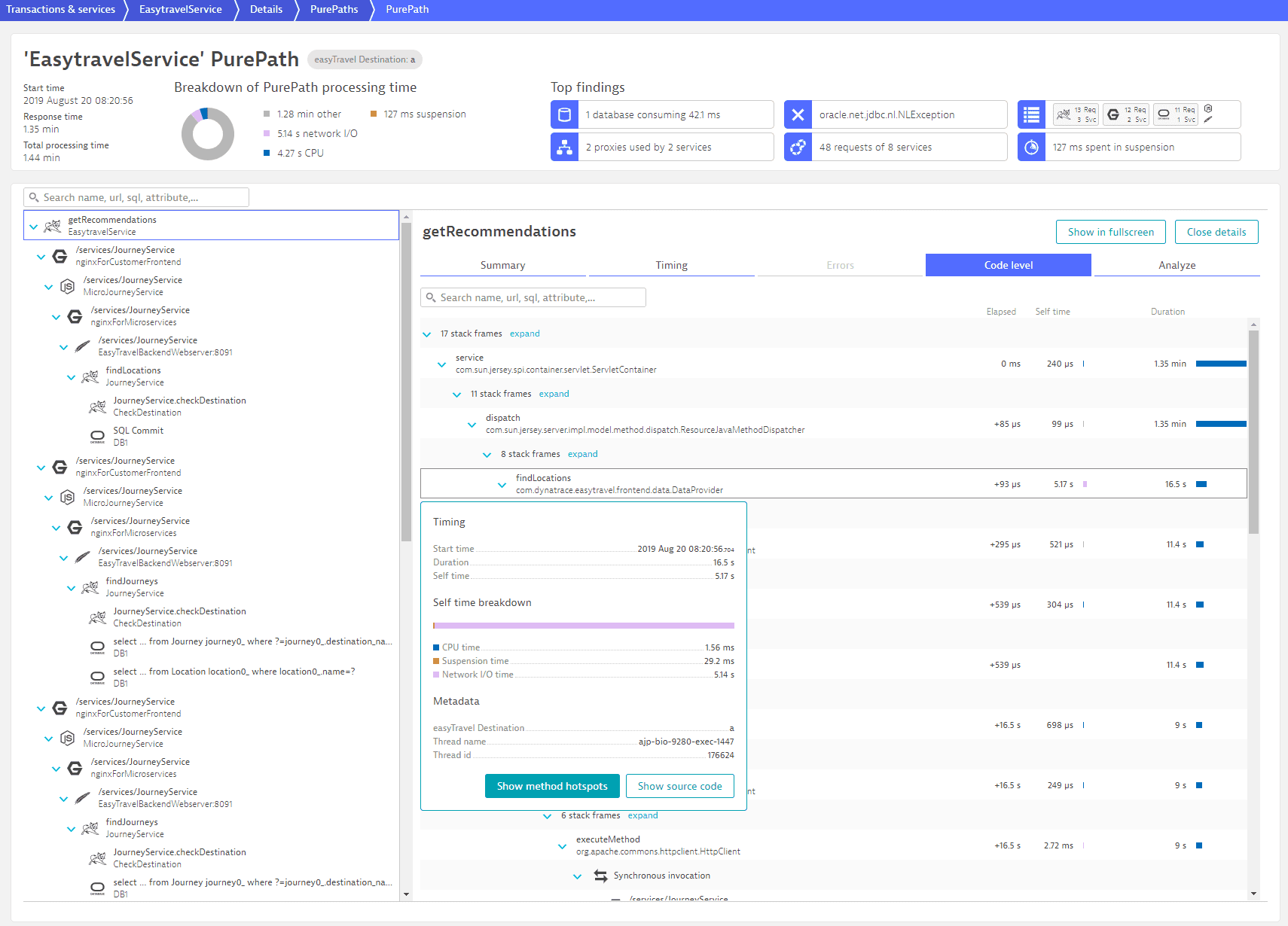Click duration bar of service row
Viewport: 1288px width, 926px height.
pyautogui.click(x=1221, y=364)
